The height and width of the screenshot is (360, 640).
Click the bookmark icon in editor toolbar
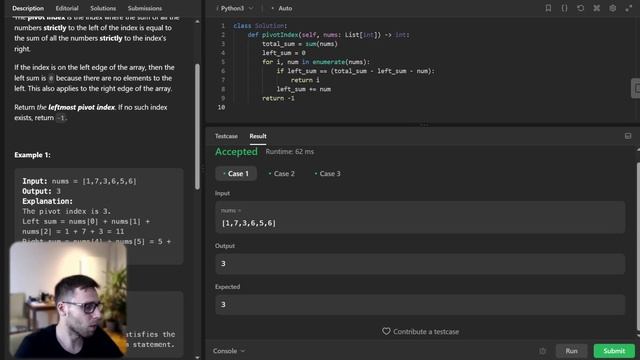[548, 8]
